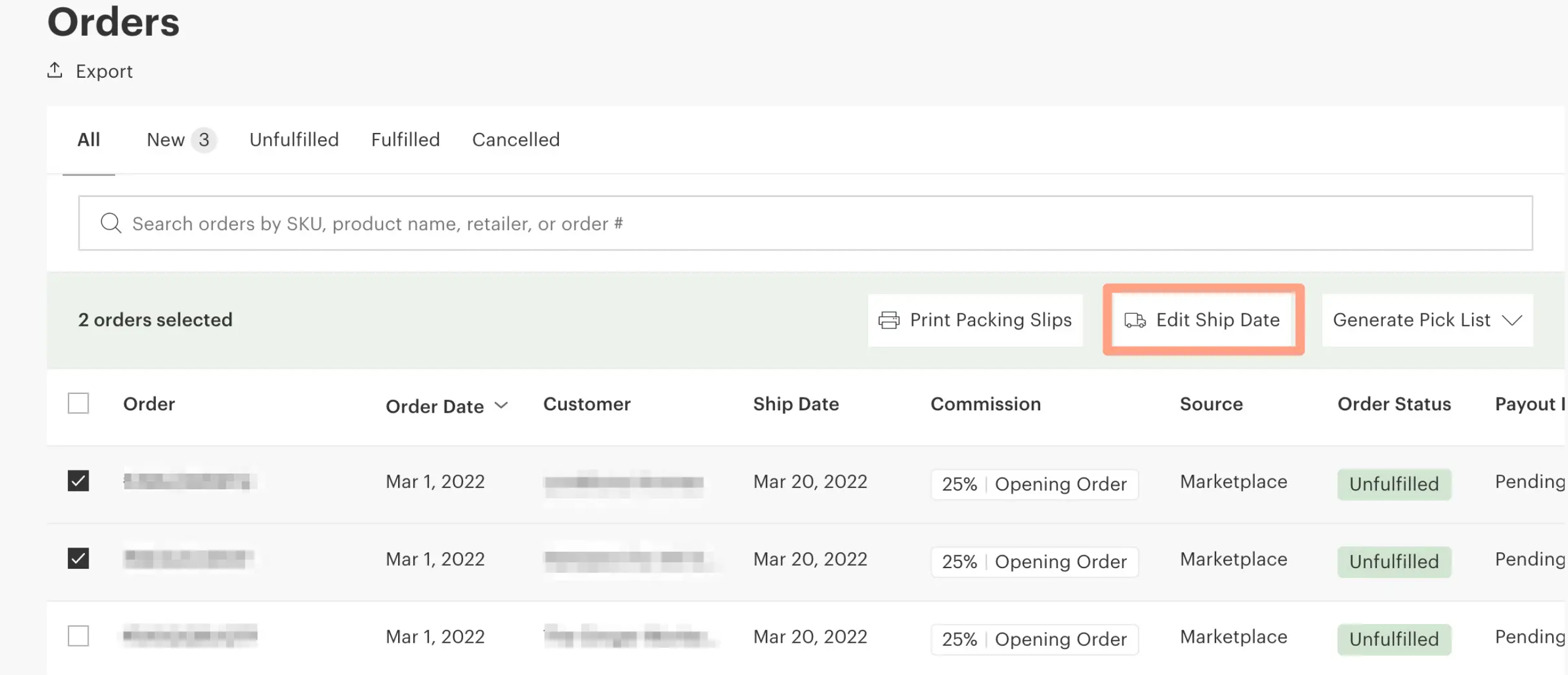1568x675 pixels.
Task: Toggle the select-all orders checkbox
Action: [x=78, y=404]
